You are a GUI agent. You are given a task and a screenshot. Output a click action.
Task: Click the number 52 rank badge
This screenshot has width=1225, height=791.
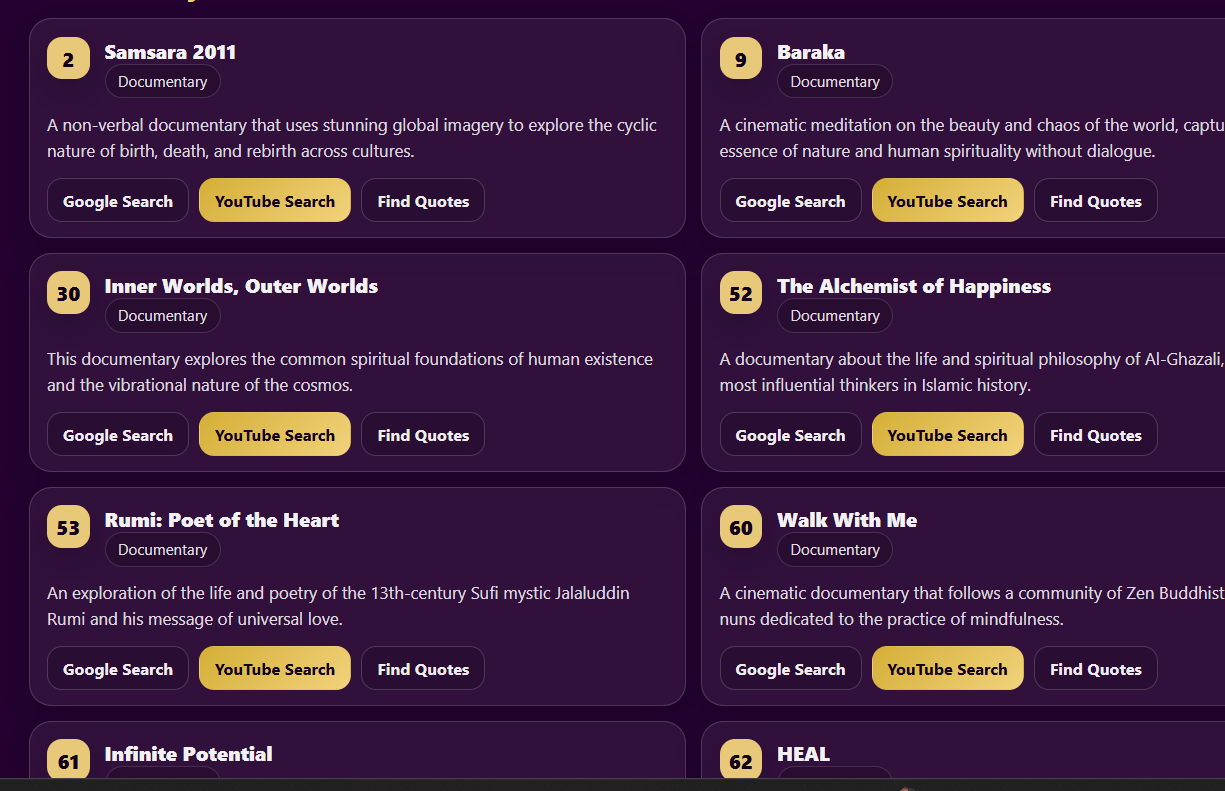pyautogui.click(x=740, y=293)
